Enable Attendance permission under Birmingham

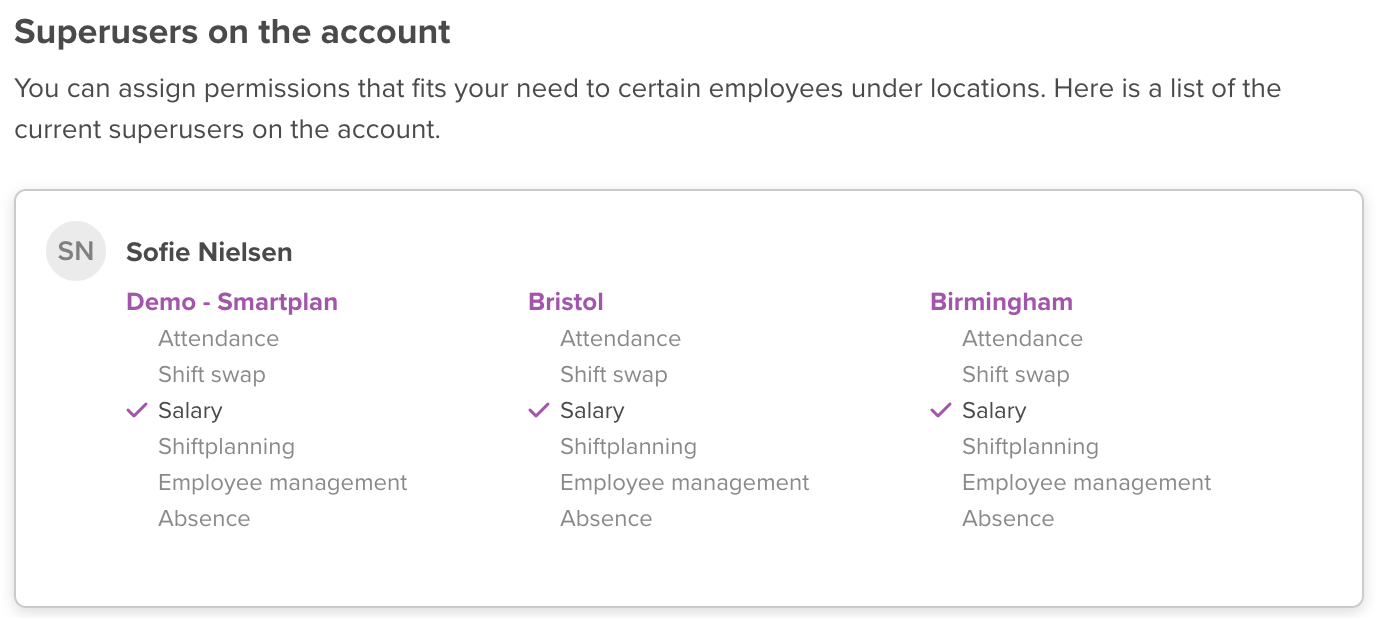[x=1022, y=339]
